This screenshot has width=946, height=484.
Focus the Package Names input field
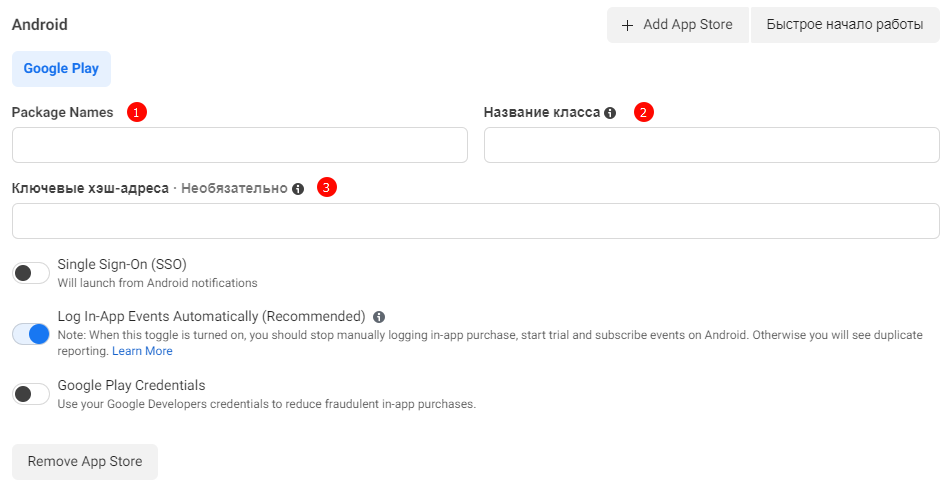pos(239,145)
